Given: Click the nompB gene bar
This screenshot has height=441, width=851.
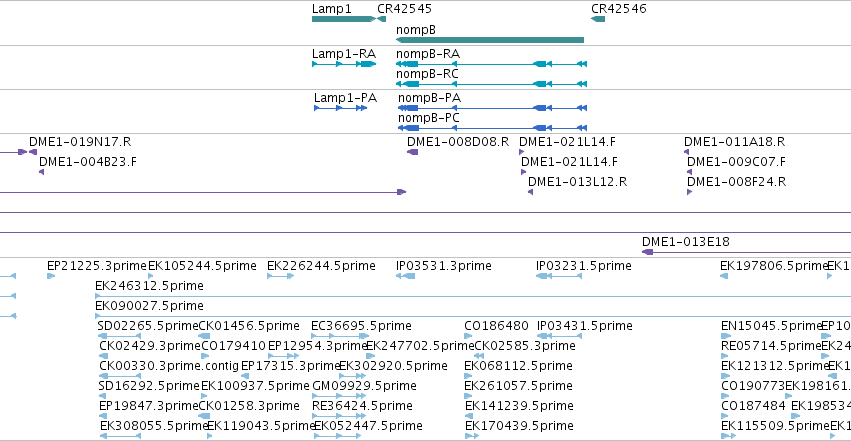Looking at the screenshot, I should [490, 40].
